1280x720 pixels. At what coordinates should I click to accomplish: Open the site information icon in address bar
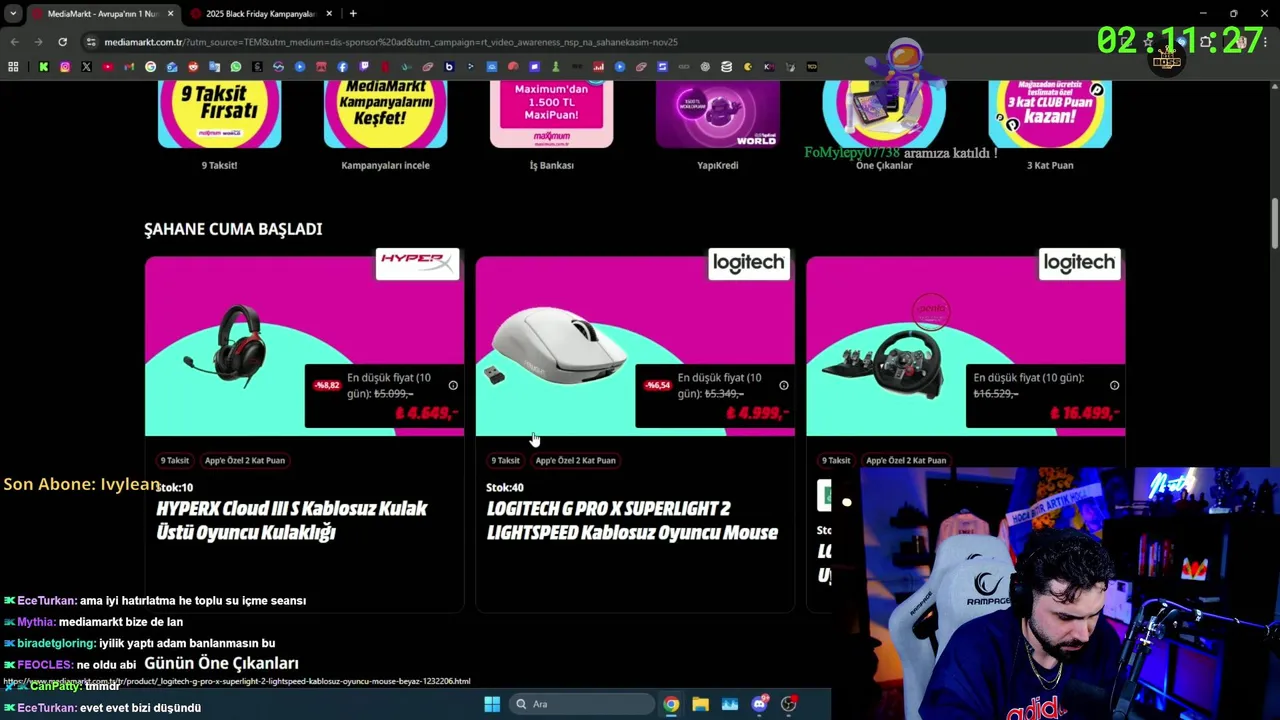(x=91, y=42)
